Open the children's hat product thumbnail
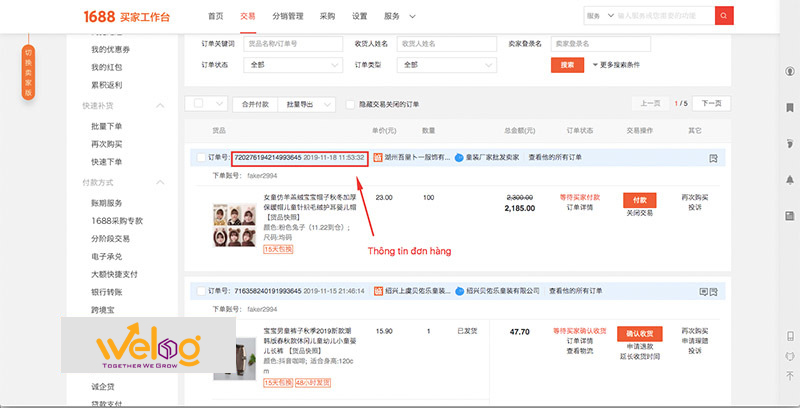 click(234, 225)
